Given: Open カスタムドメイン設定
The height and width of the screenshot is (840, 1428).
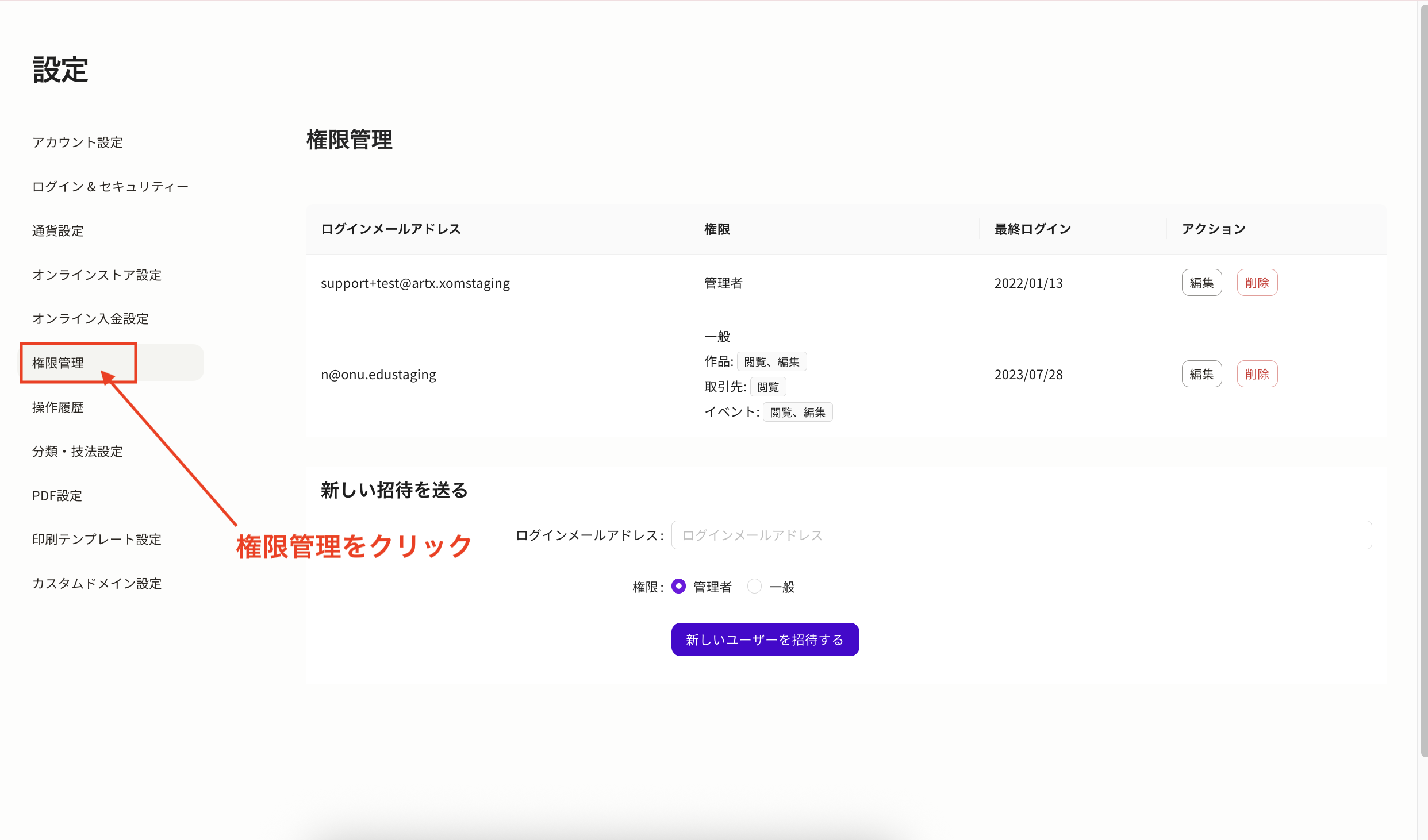Looking at the screenshot, I should coord(97,583).
